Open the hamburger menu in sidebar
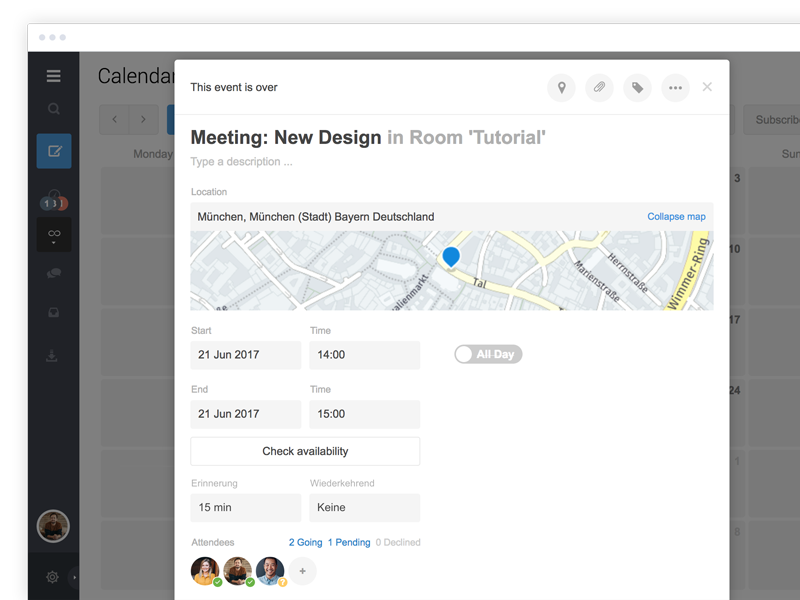Viewport: 800px width, 600px height. (54, 76)
